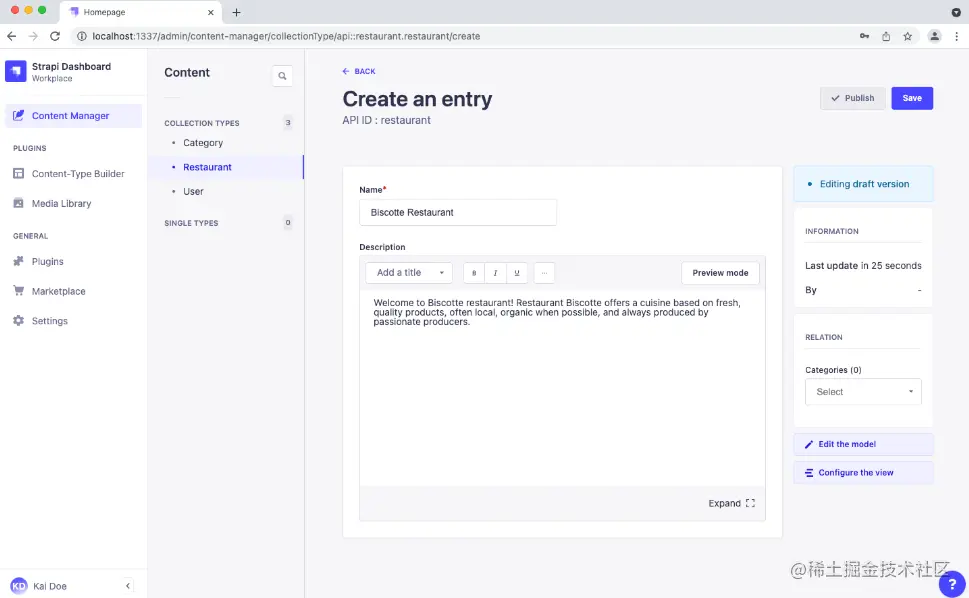The height and width of the screenshot is (598, 969).
Task: Click the Create an entry heading
Action: [x=417, y=99]
